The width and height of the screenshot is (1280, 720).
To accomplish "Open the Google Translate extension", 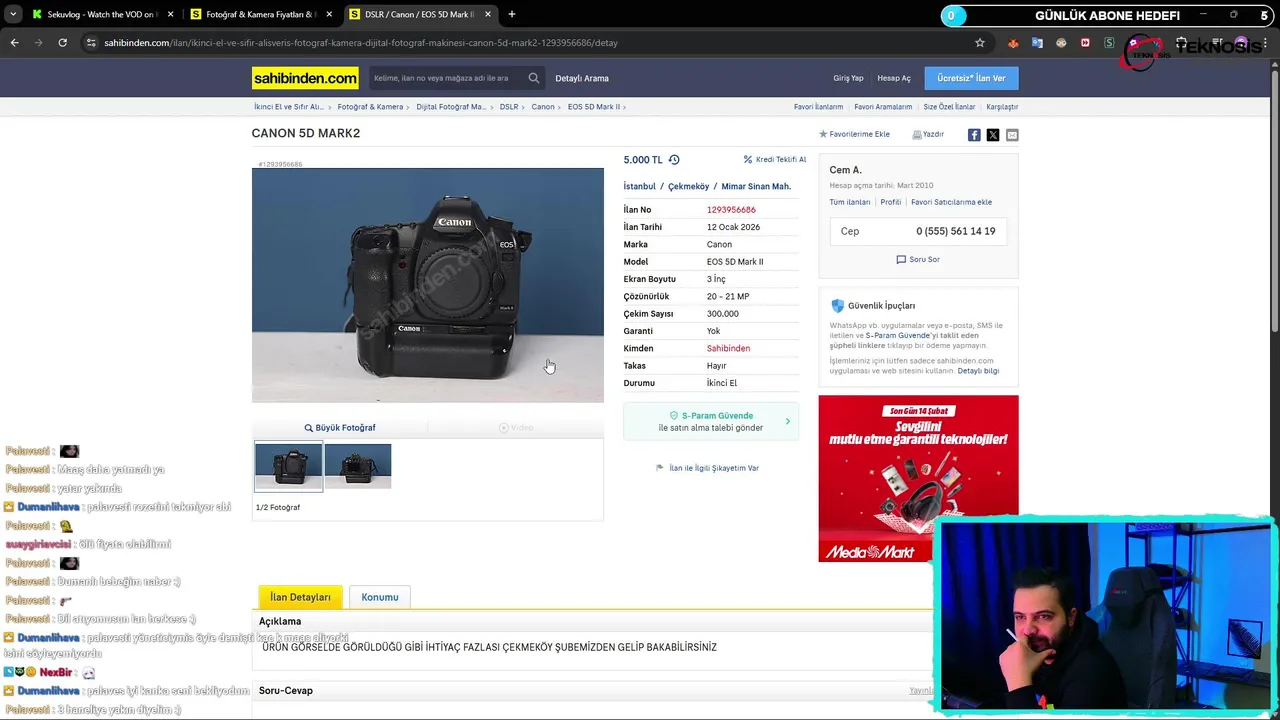I will (1037, 43).
